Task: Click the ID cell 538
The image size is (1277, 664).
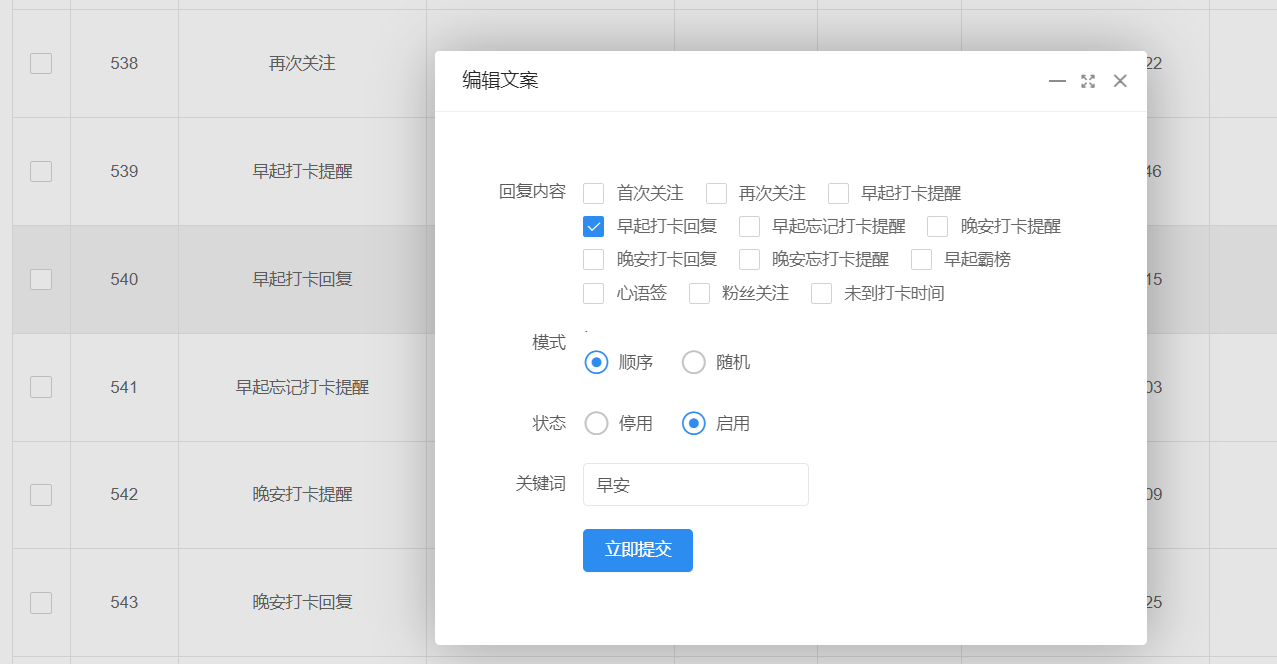Action: [124, 63]
